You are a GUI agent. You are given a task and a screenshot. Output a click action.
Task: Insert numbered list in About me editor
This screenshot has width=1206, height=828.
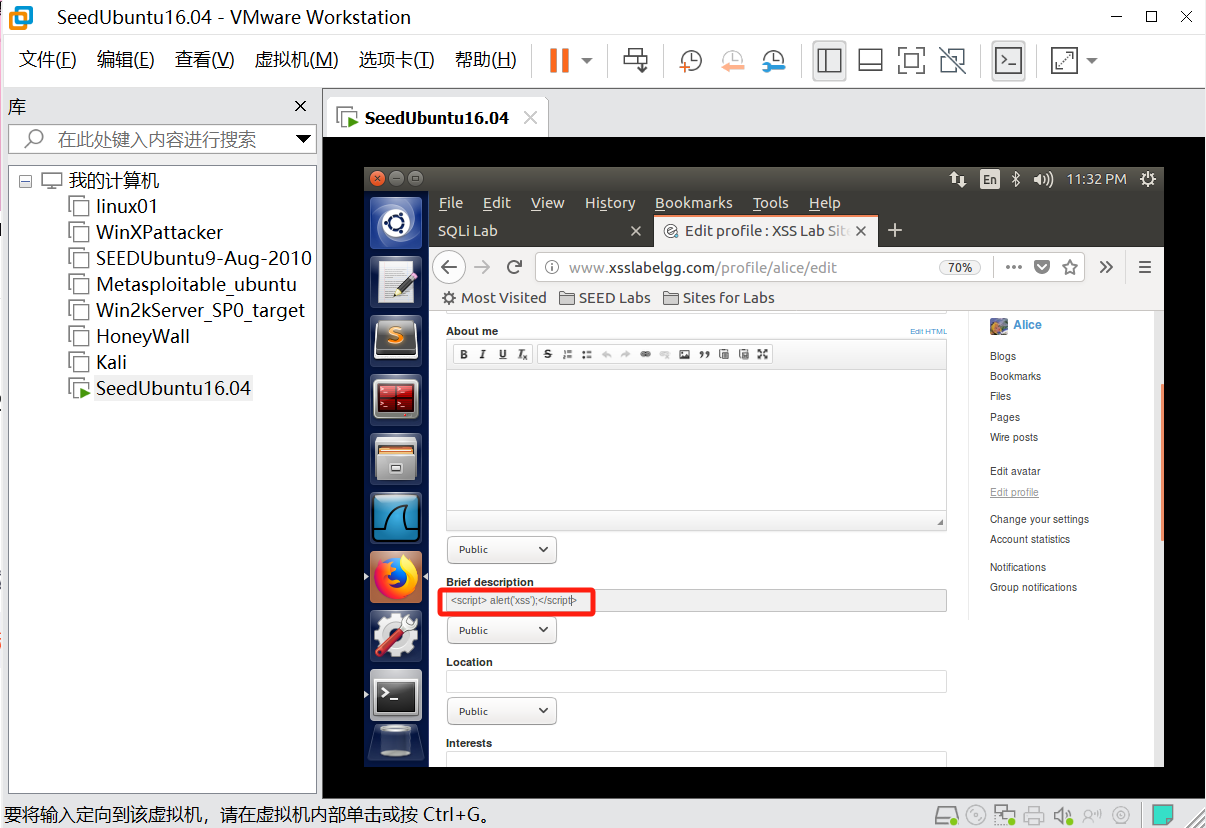tap(567, 354)
